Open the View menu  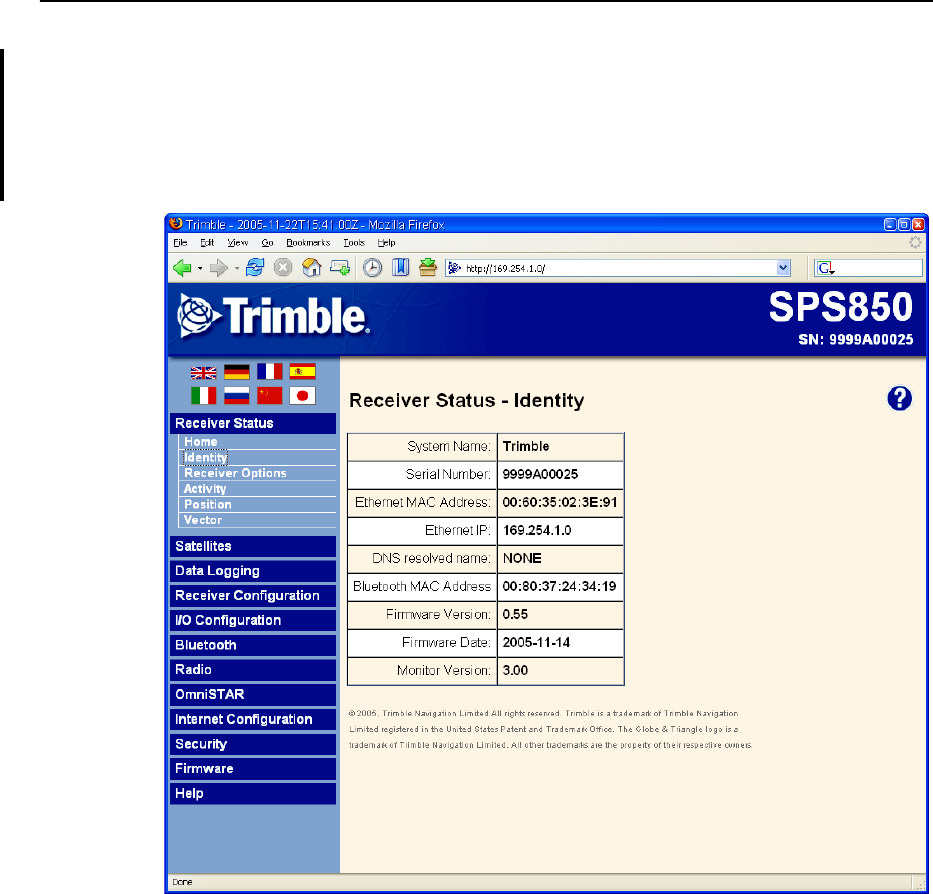(237, 243)
